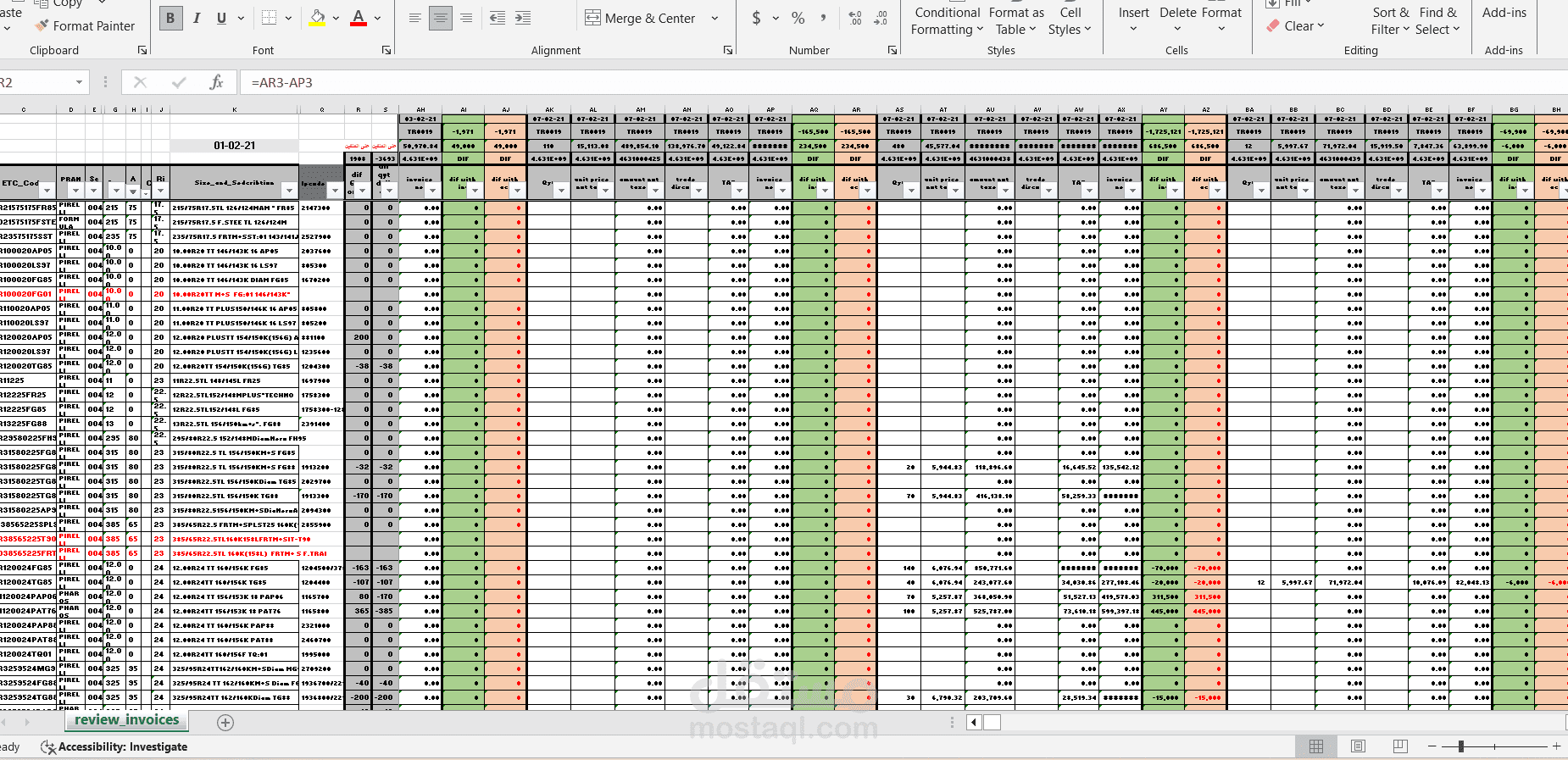Expand the Borders dropdown arrow
Viewport: 1568px width, 760px height.
coord(288,18)
